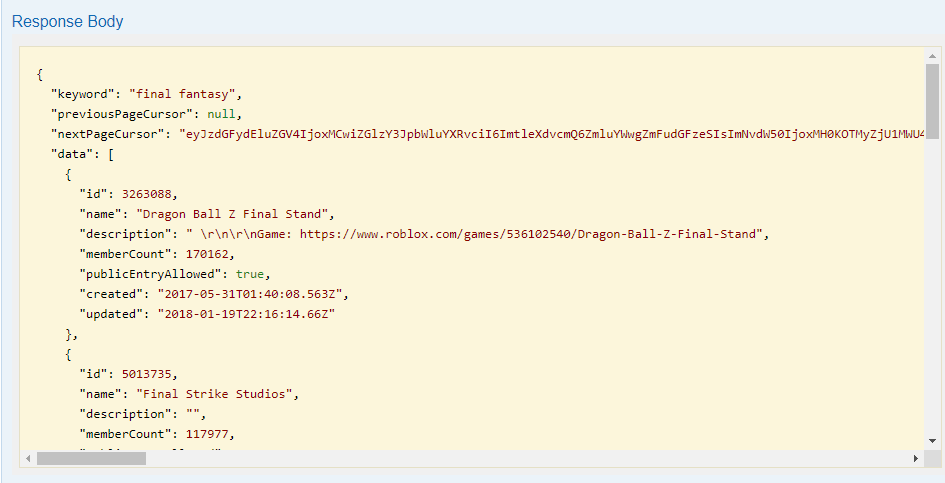The image size is (945, 483).
Task: Click the horizontal scrollbar left arrow
Action: click(27, 458)
